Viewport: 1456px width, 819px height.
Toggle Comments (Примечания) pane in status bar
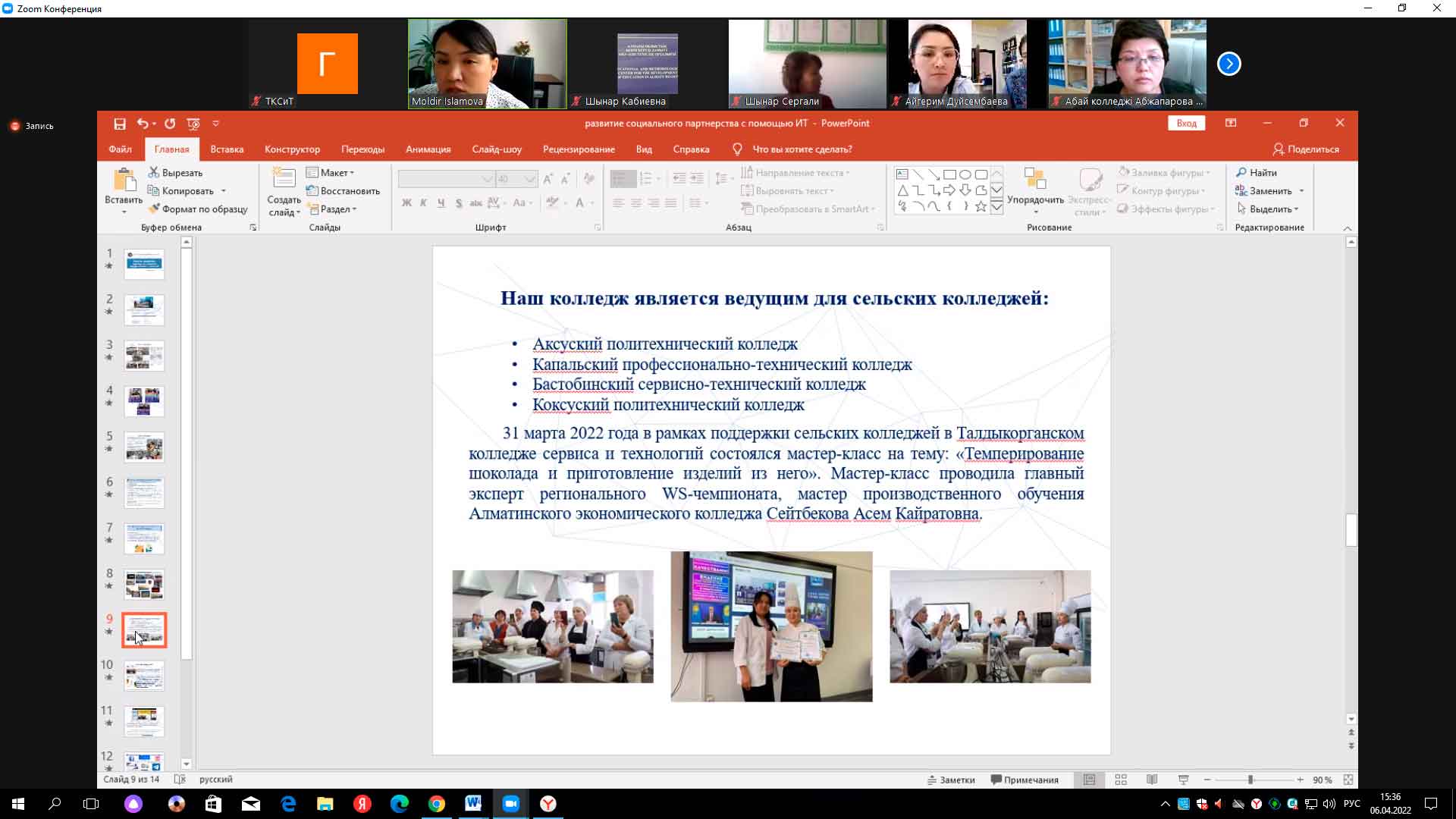(1025, 780)
